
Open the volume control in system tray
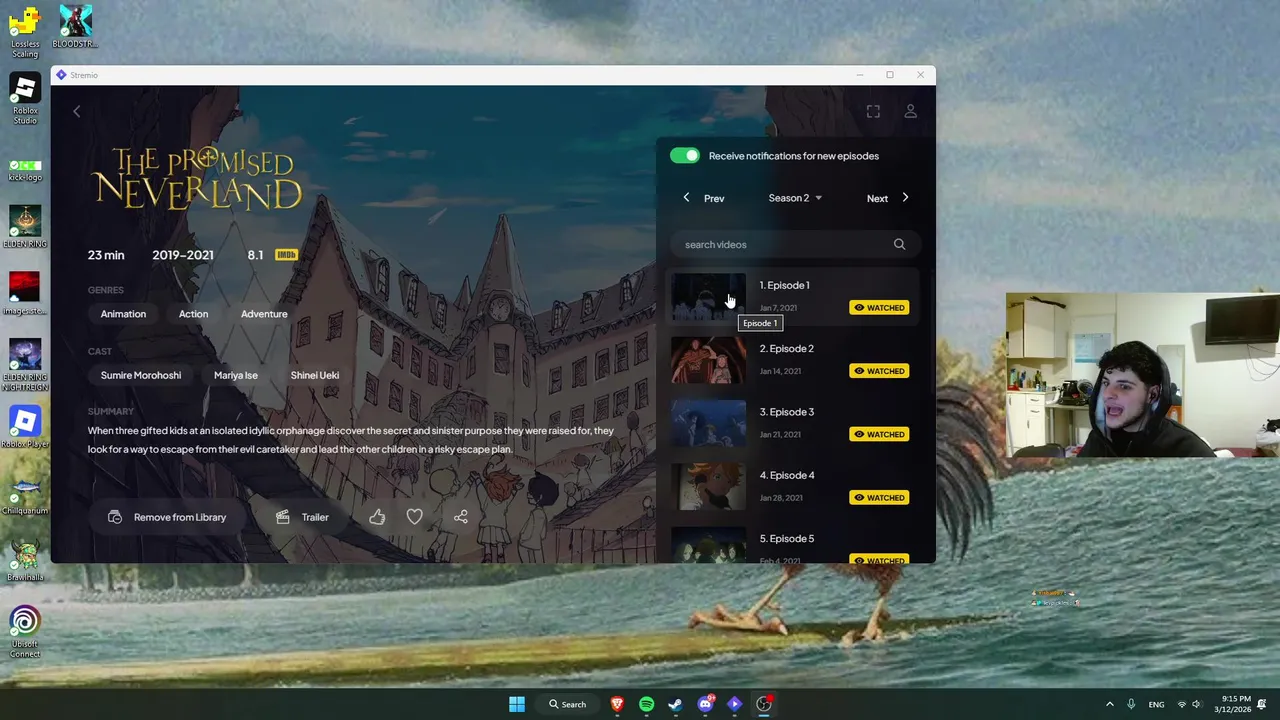(1196, 704)
